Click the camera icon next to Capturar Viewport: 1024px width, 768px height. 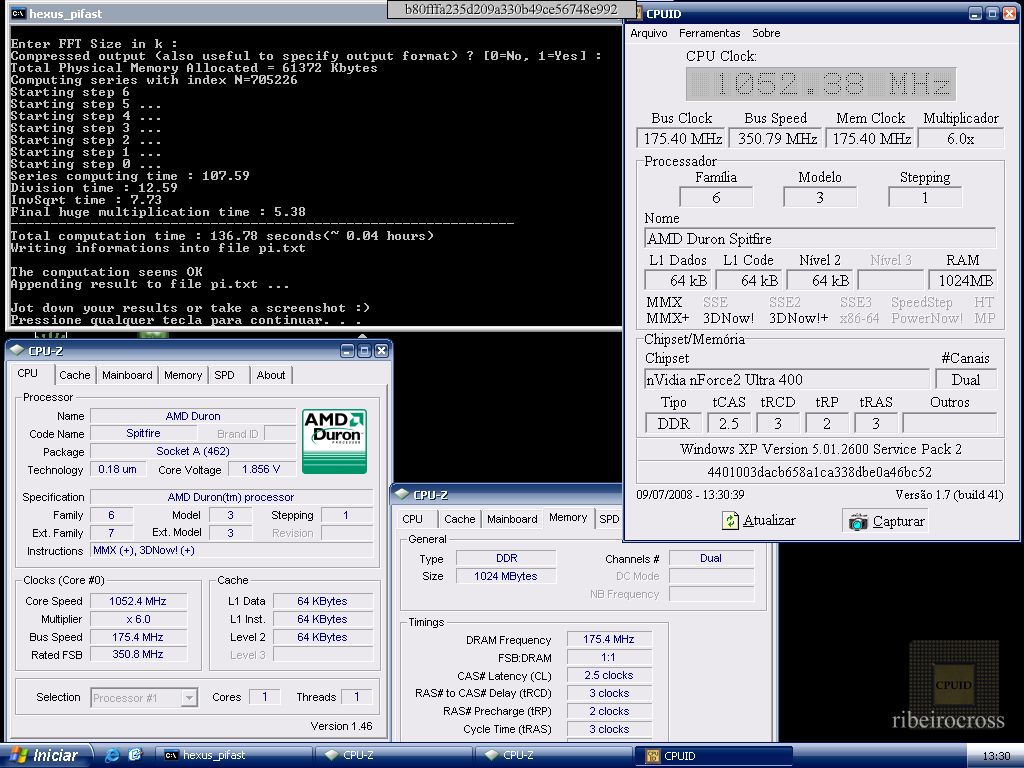click(858, 521)
